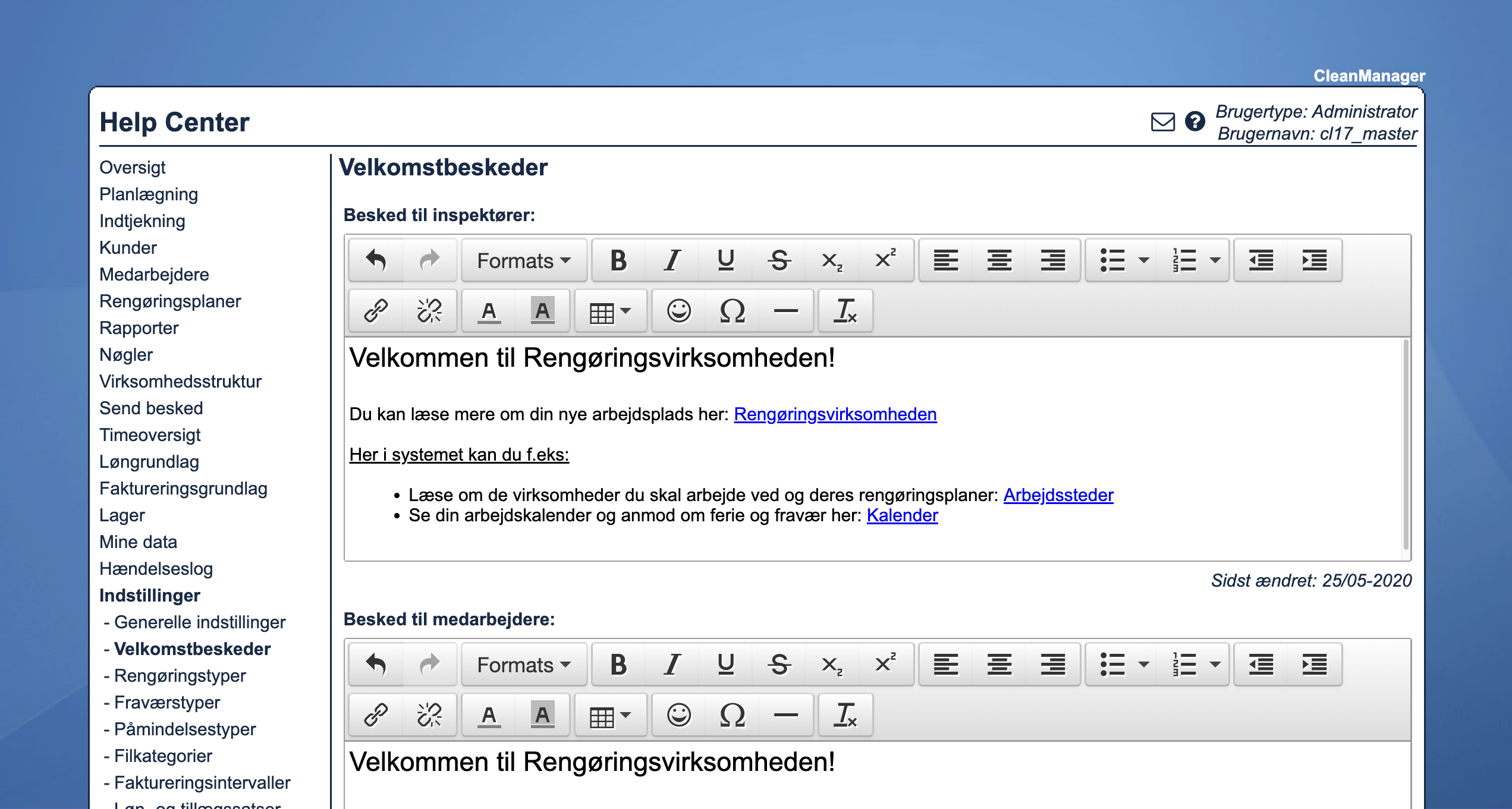Image resolution: width=1512 pixels, height=809 pixels.
Task: Insert emoticon in inspector message editor
Action: pyautogui.click(x=678, y=311)
